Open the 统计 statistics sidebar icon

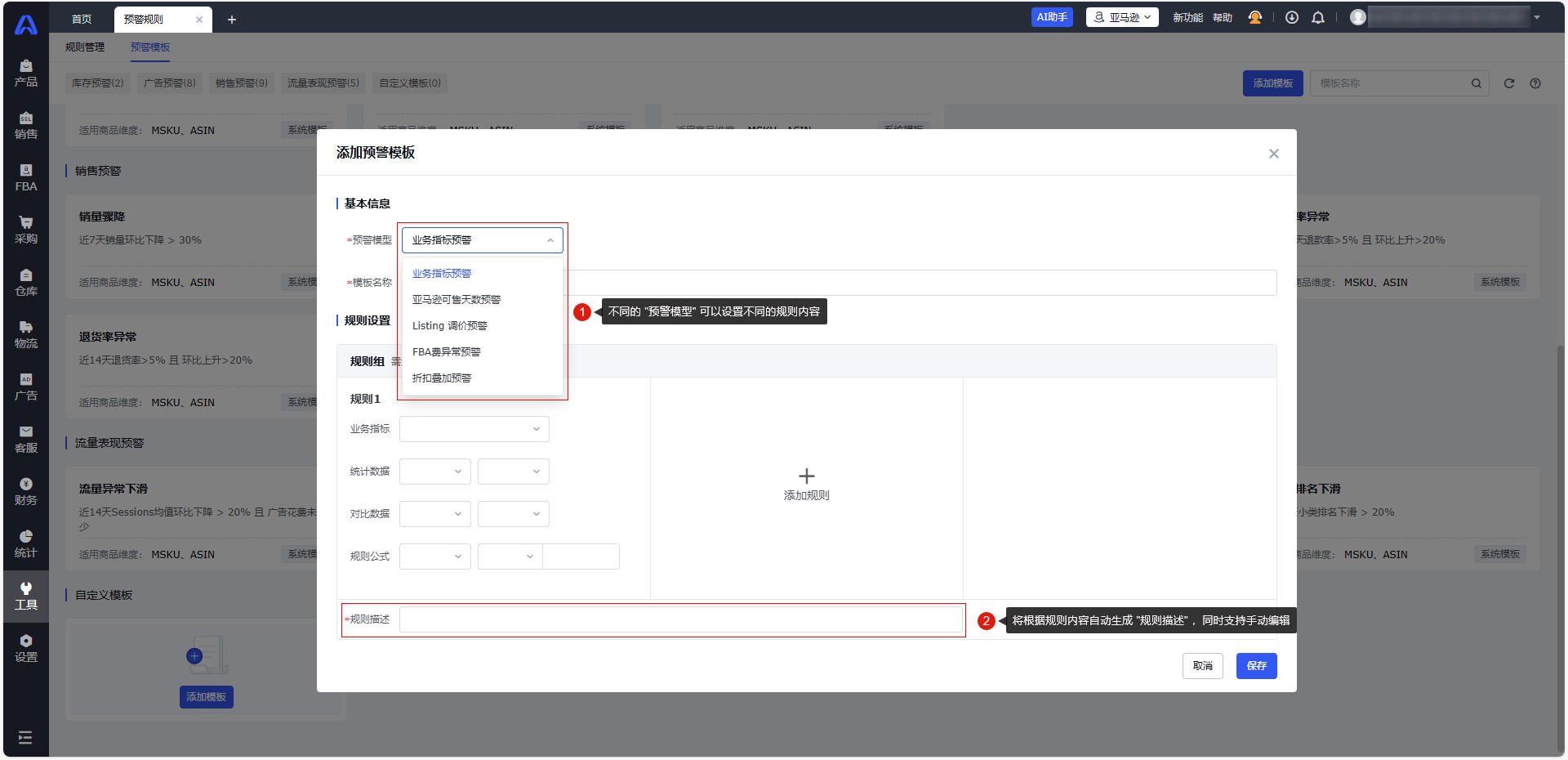pos(25,543)
